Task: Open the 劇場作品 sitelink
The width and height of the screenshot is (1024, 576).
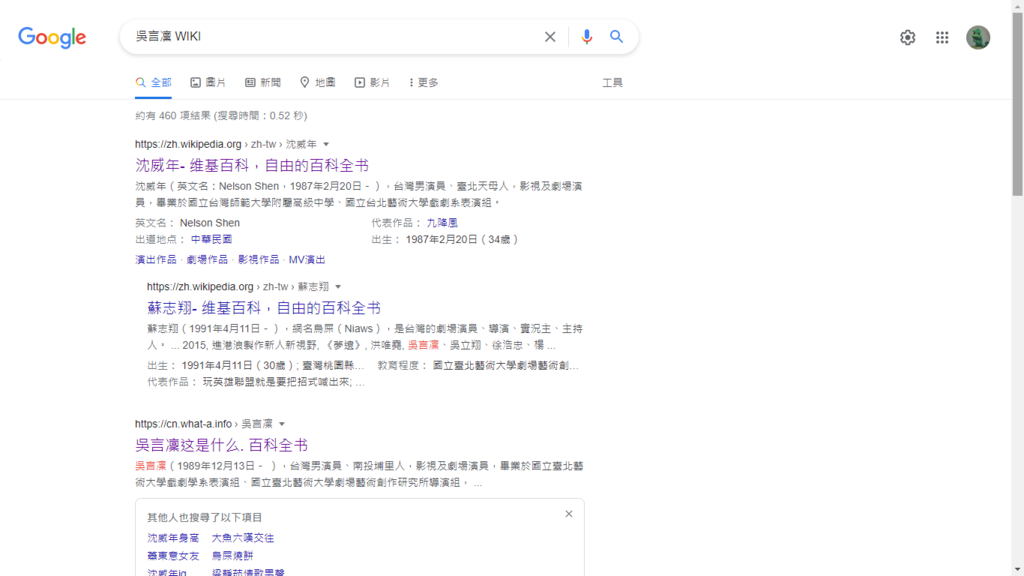Action: (207, 259)
